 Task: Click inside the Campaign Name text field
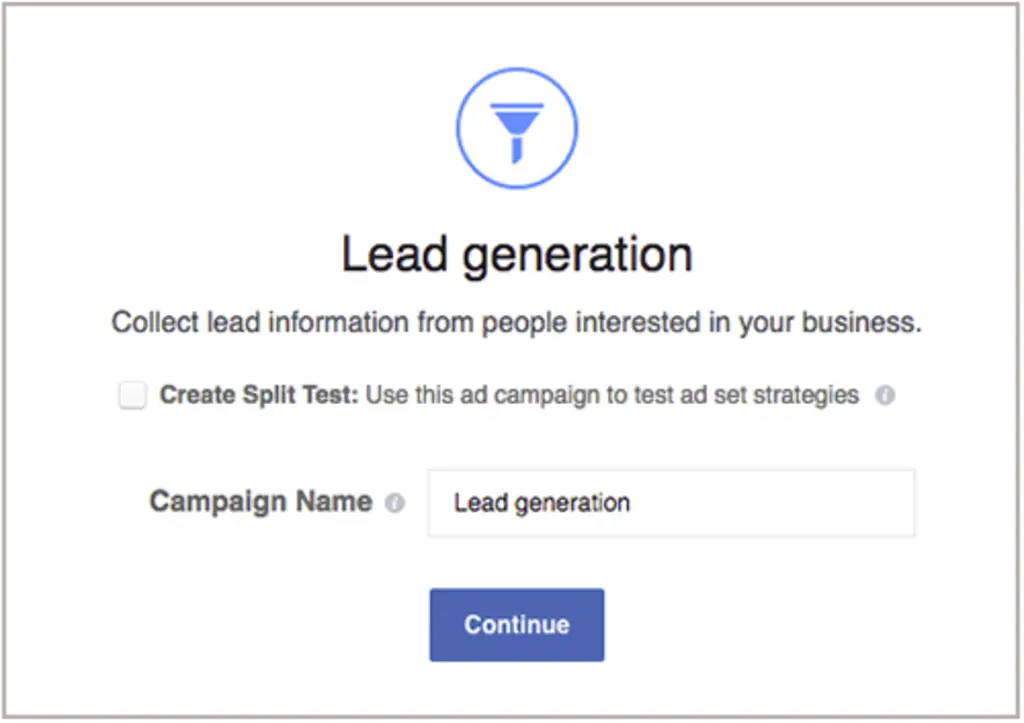pyautogui.click(x=670, y=503)
